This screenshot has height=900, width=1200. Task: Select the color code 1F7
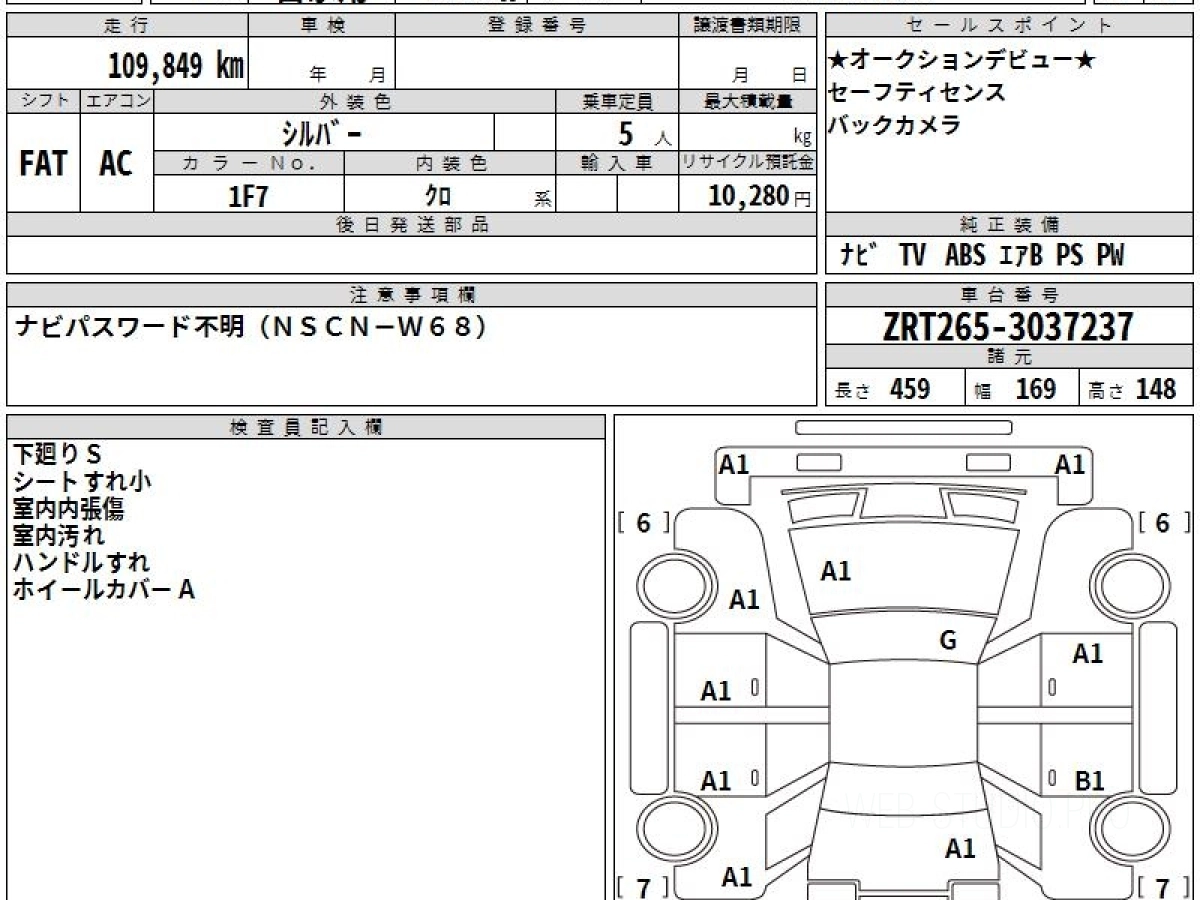click(x=248, y=196)
